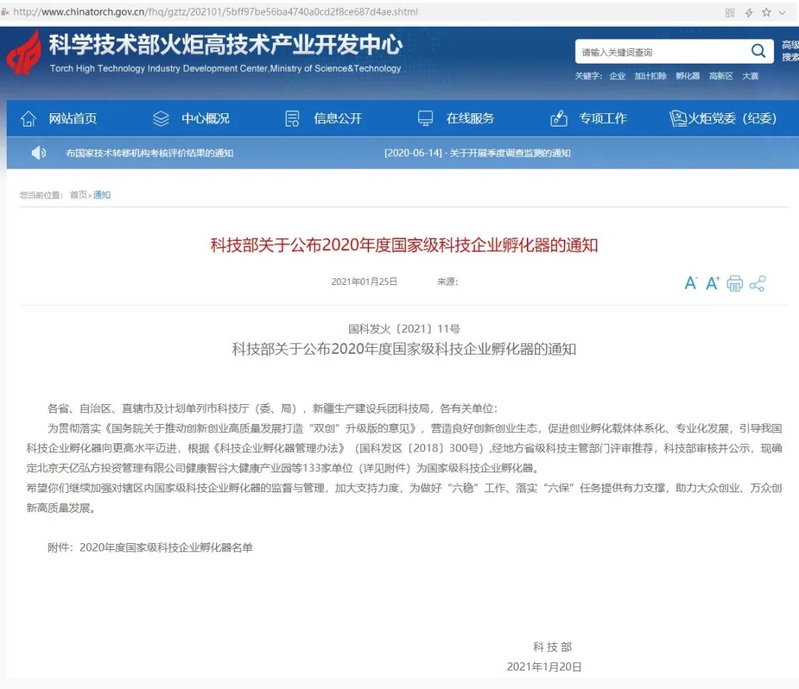Click the signature date 2021年1月20日

[544, 667]
